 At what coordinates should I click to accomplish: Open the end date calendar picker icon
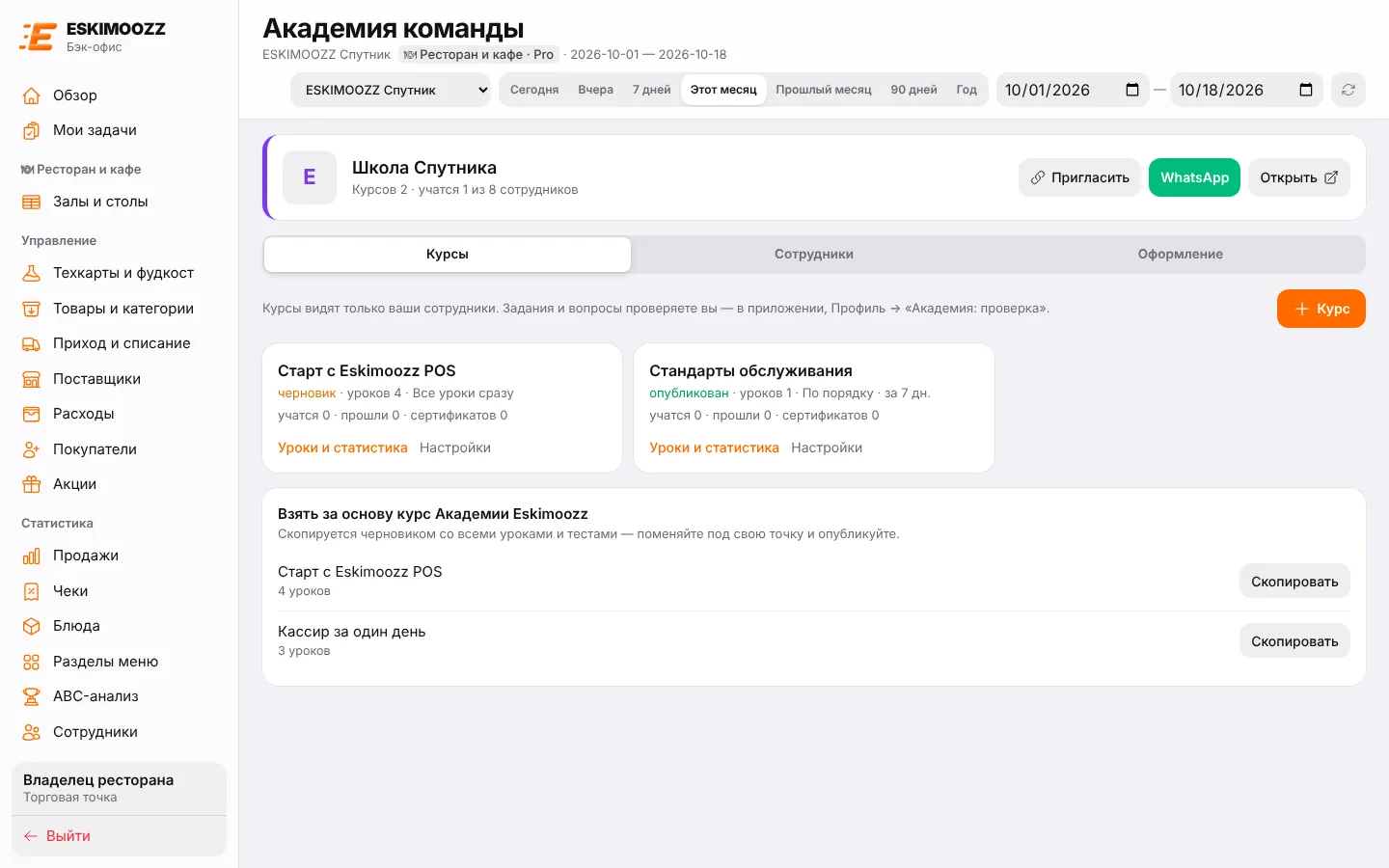coord(1306,90)
